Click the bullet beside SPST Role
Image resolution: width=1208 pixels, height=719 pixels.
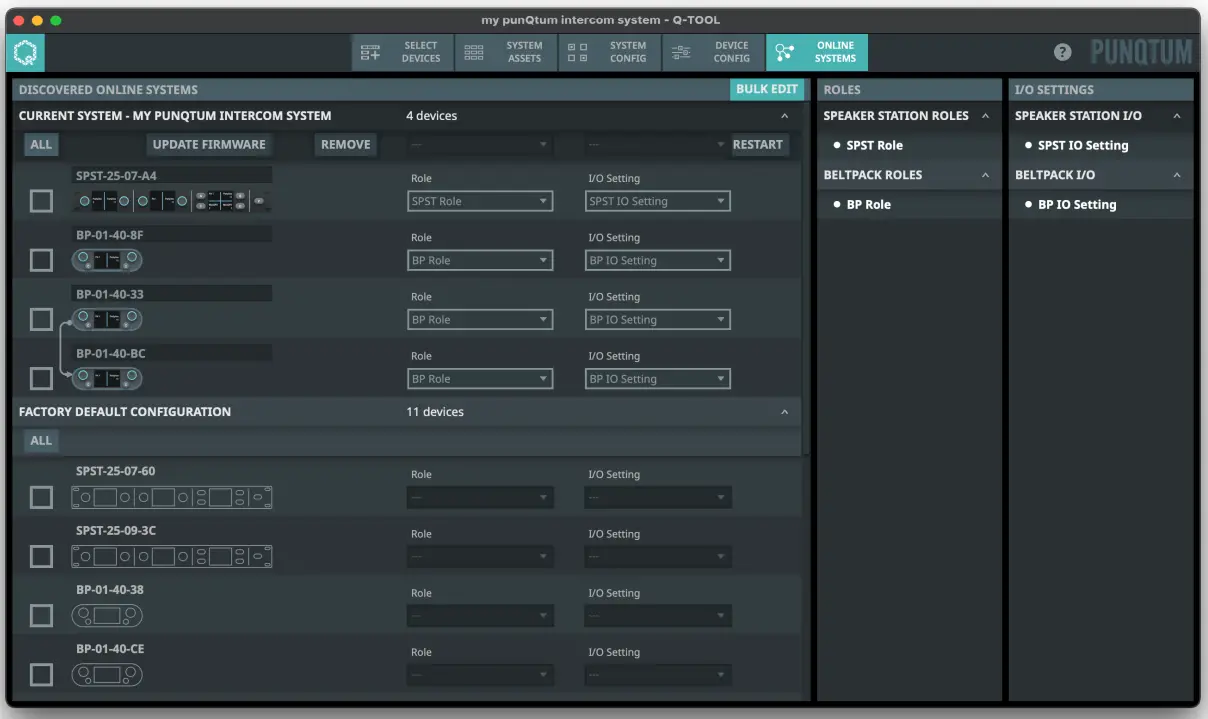[837, 145]
